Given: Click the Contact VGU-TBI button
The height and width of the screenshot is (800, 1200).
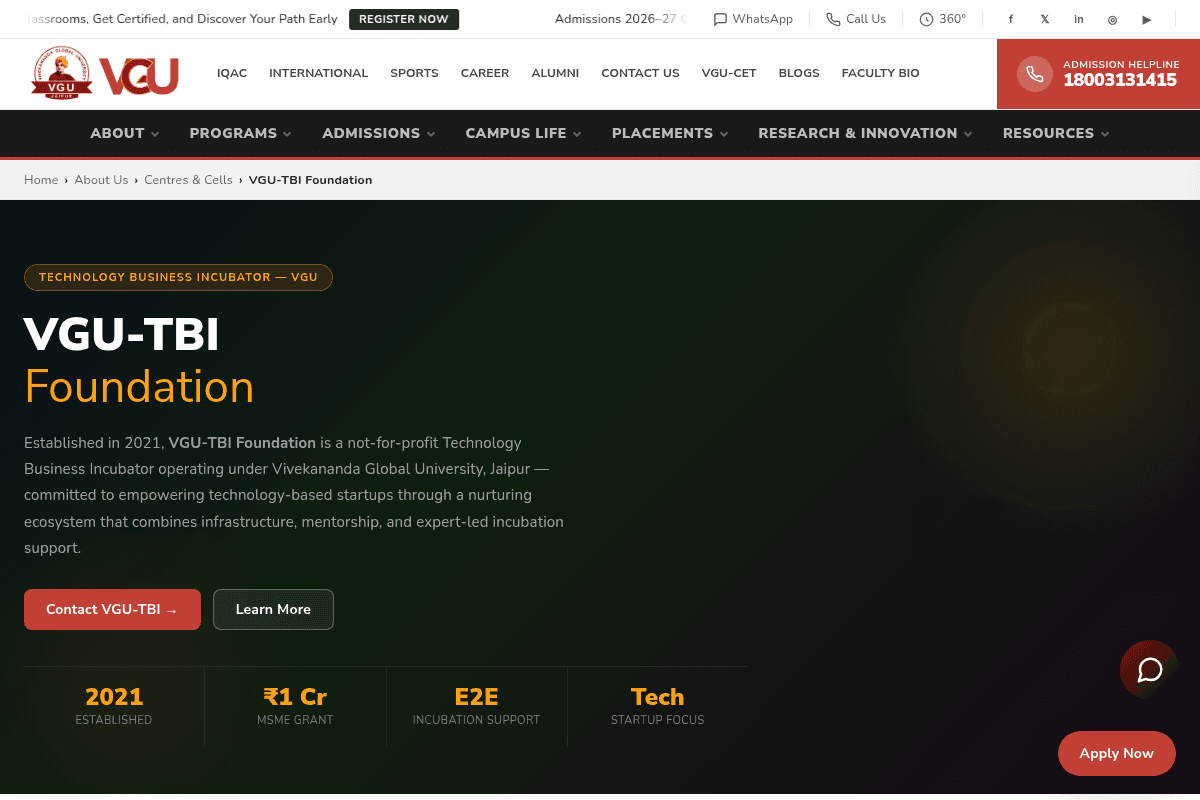Looking at the screenshot, I should [112, 609].
